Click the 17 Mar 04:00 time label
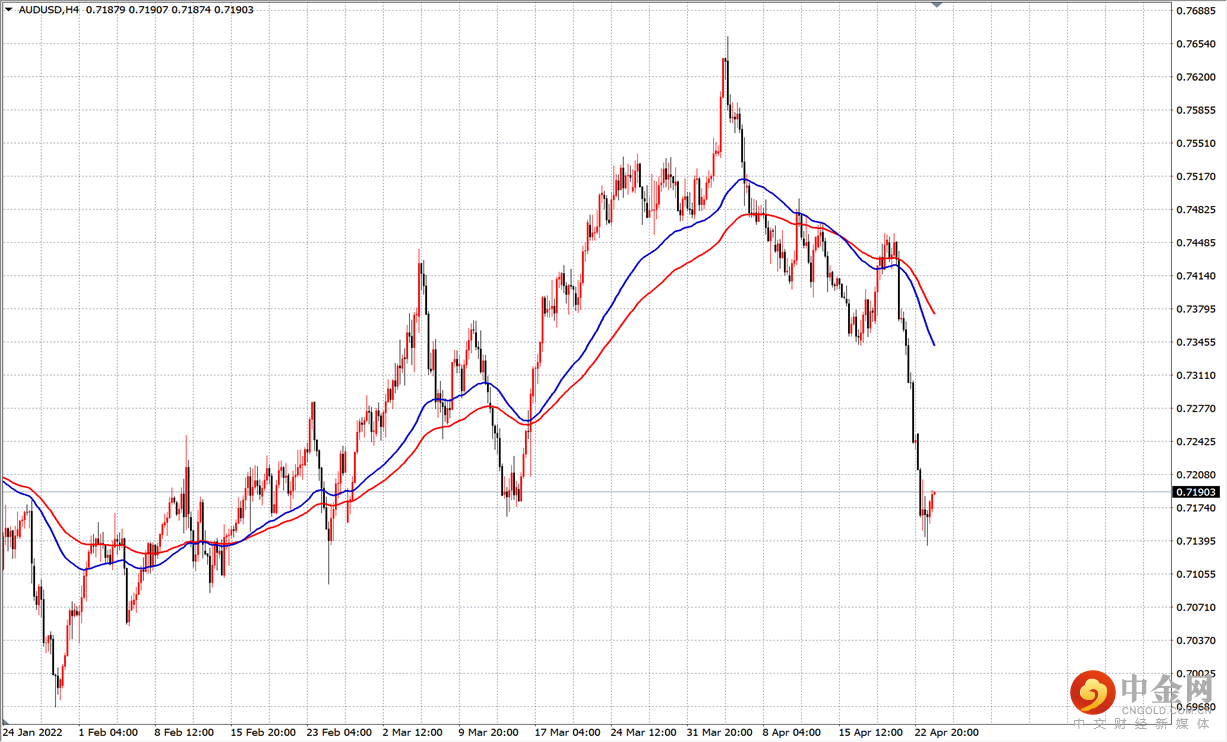The image size is (1227, 742). (567, 732)
